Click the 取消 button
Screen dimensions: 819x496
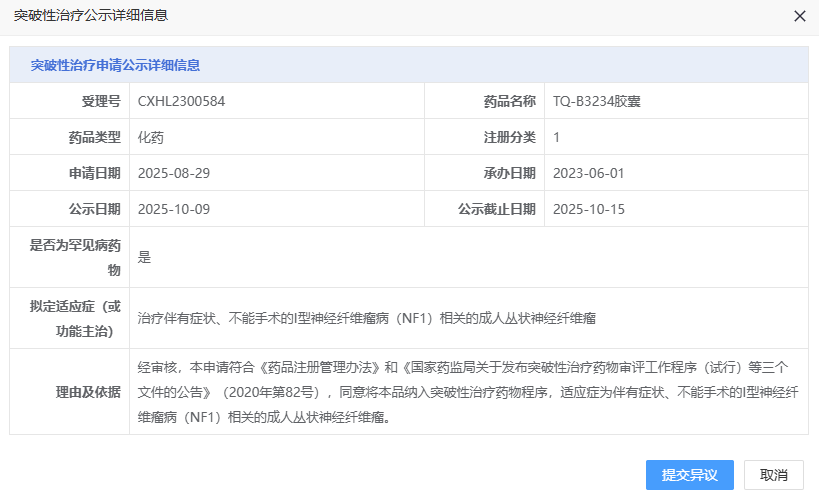point(773,475)
